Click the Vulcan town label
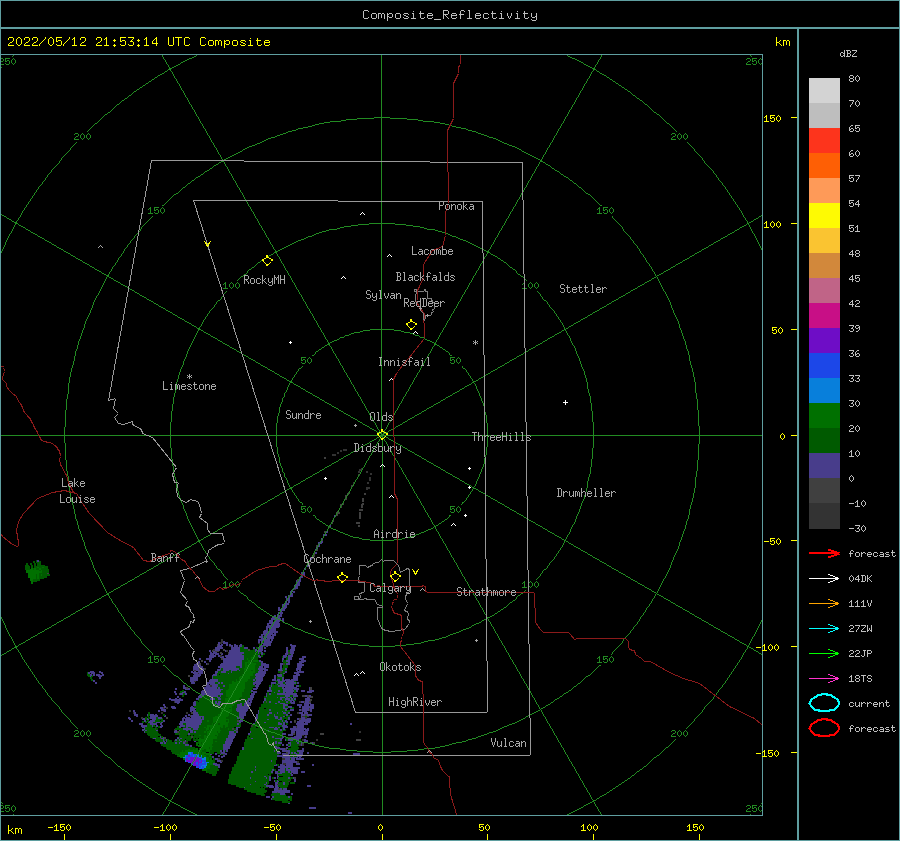 [508, 743]
